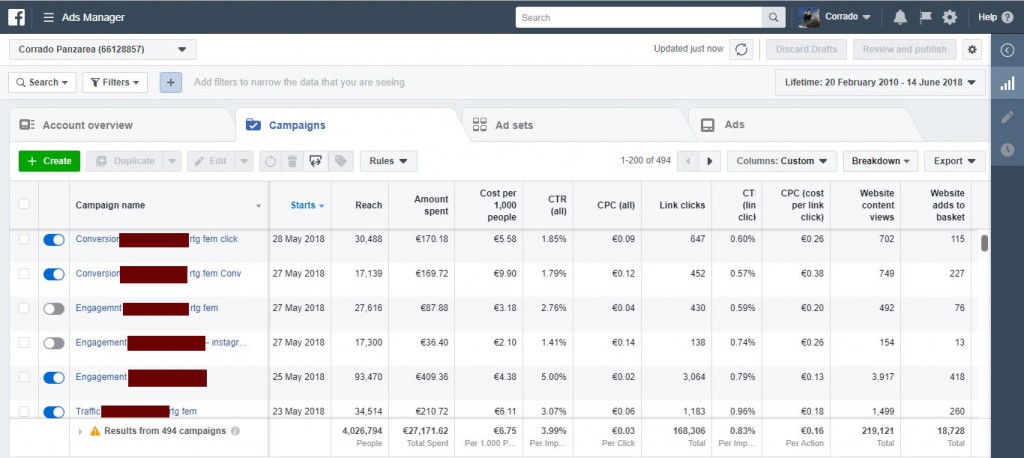Go to the previous page arrow
This screenshot has height=458, width=1024.
pos(688,161)
